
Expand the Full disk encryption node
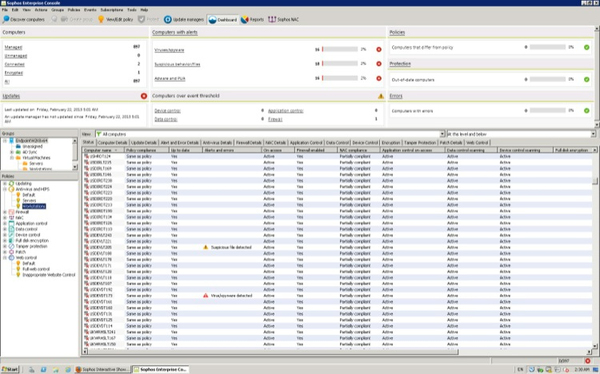coord(5,240)
